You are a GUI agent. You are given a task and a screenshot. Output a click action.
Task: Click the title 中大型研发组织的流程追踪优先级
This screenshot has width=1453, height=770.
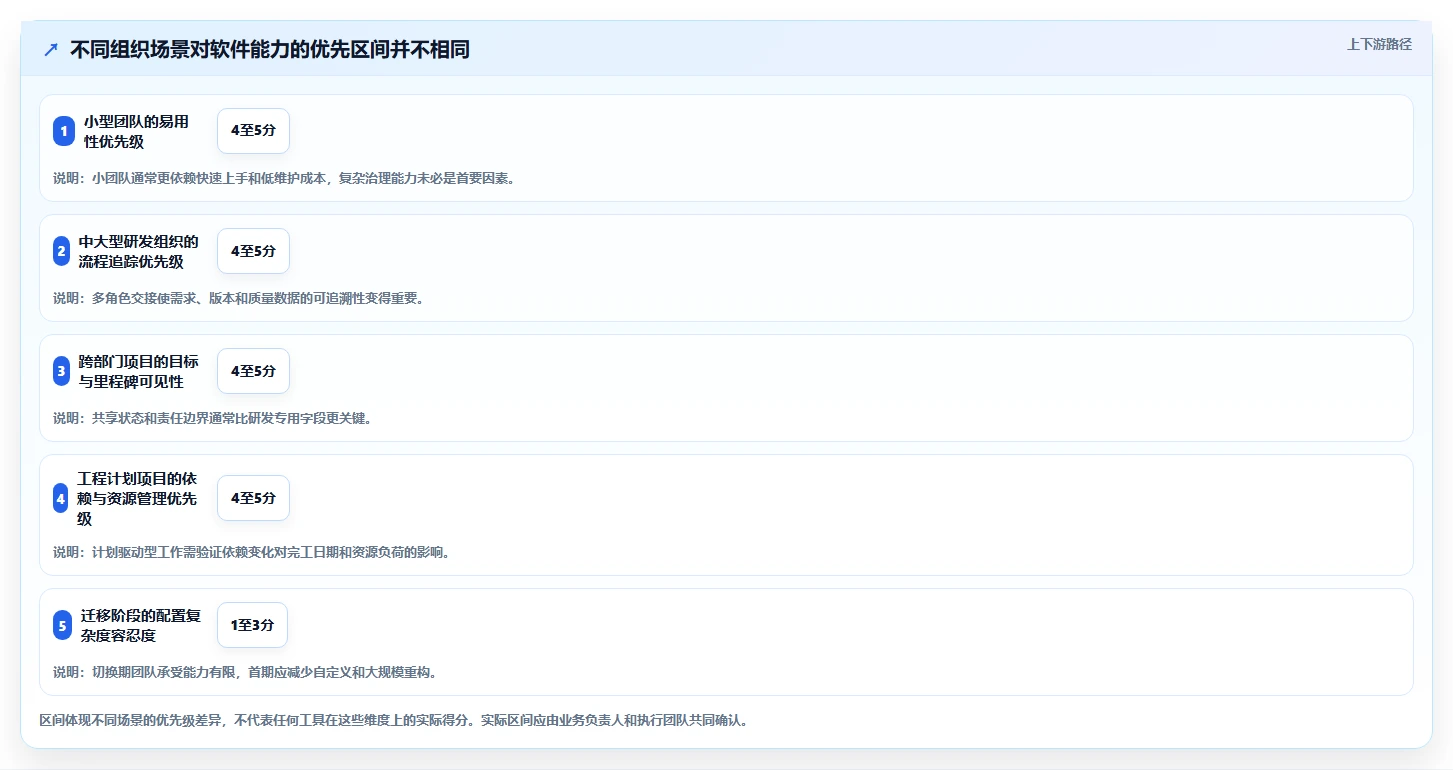(139, 251)
